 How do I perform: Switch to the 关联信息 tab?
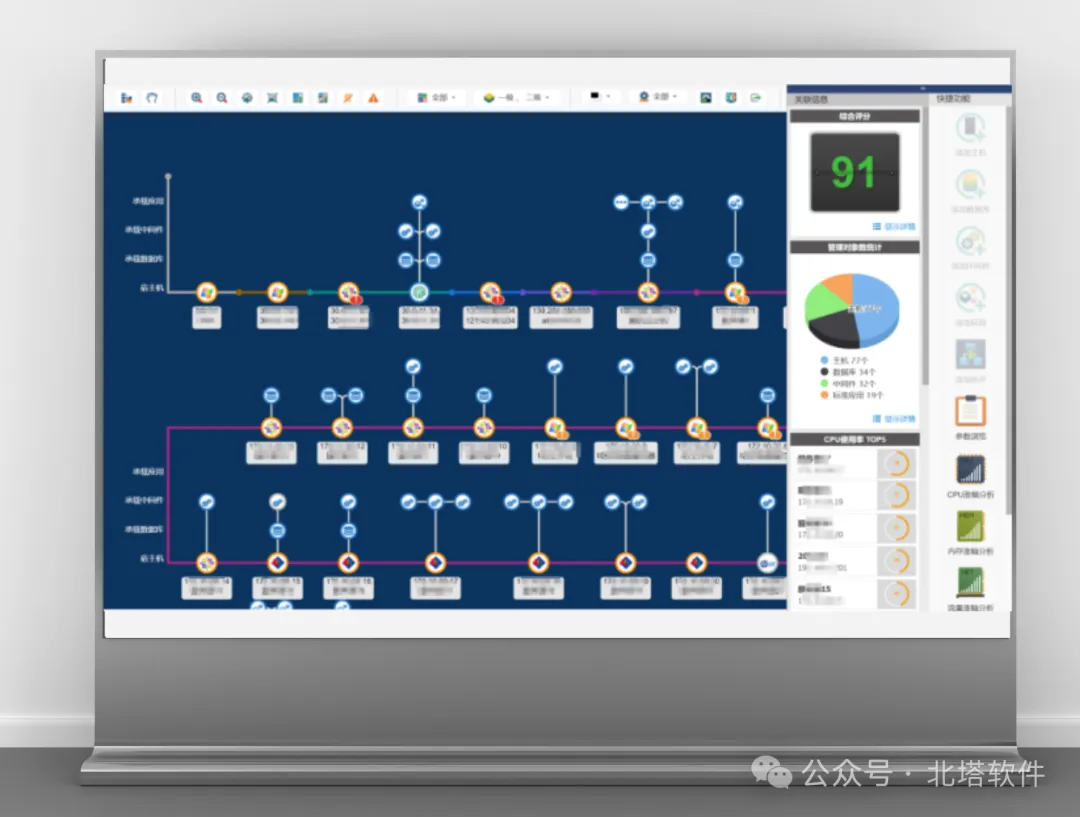pyautogui.click(x=811, y=100)
